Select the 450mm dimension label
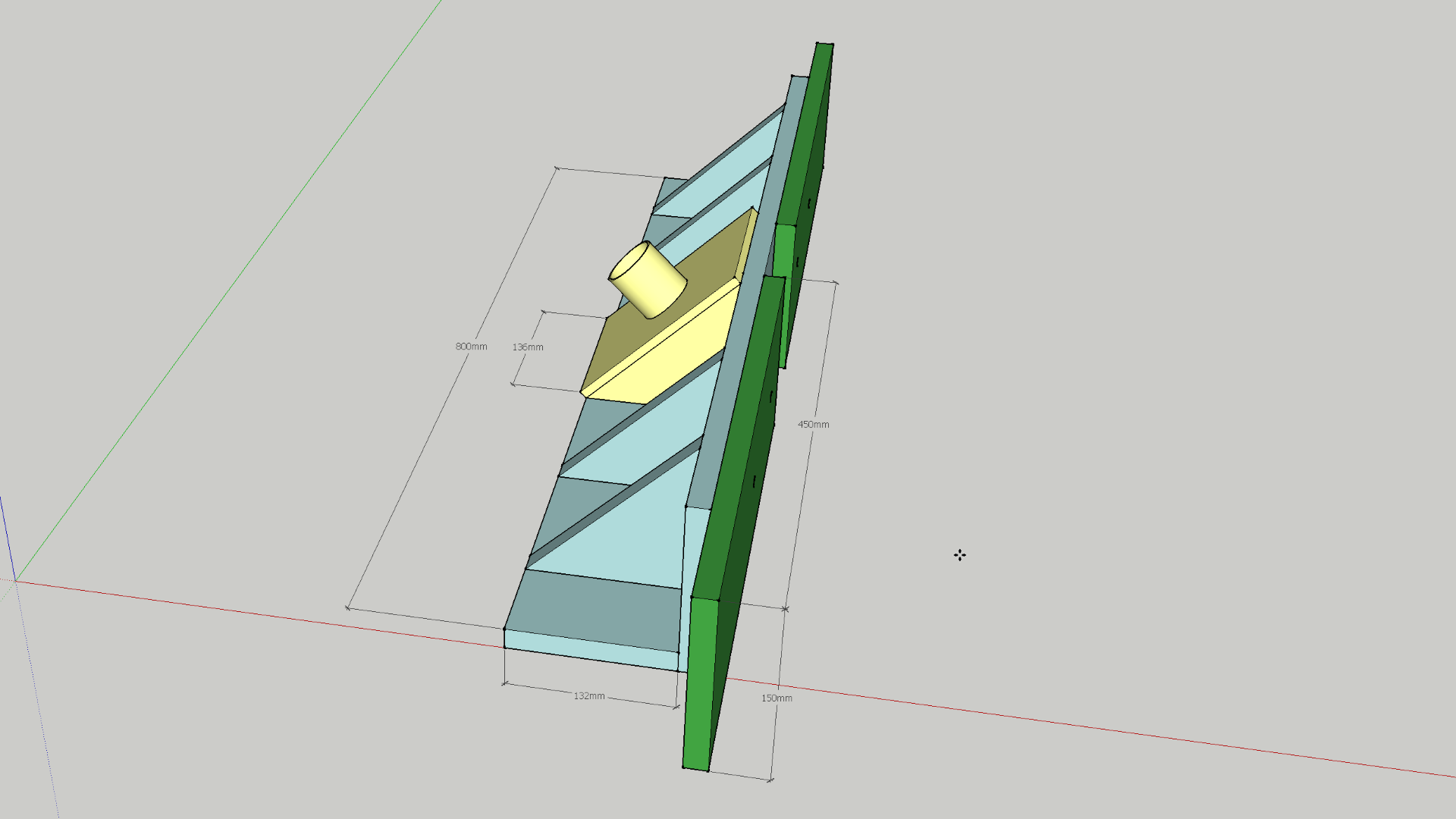 click(813, 425)
